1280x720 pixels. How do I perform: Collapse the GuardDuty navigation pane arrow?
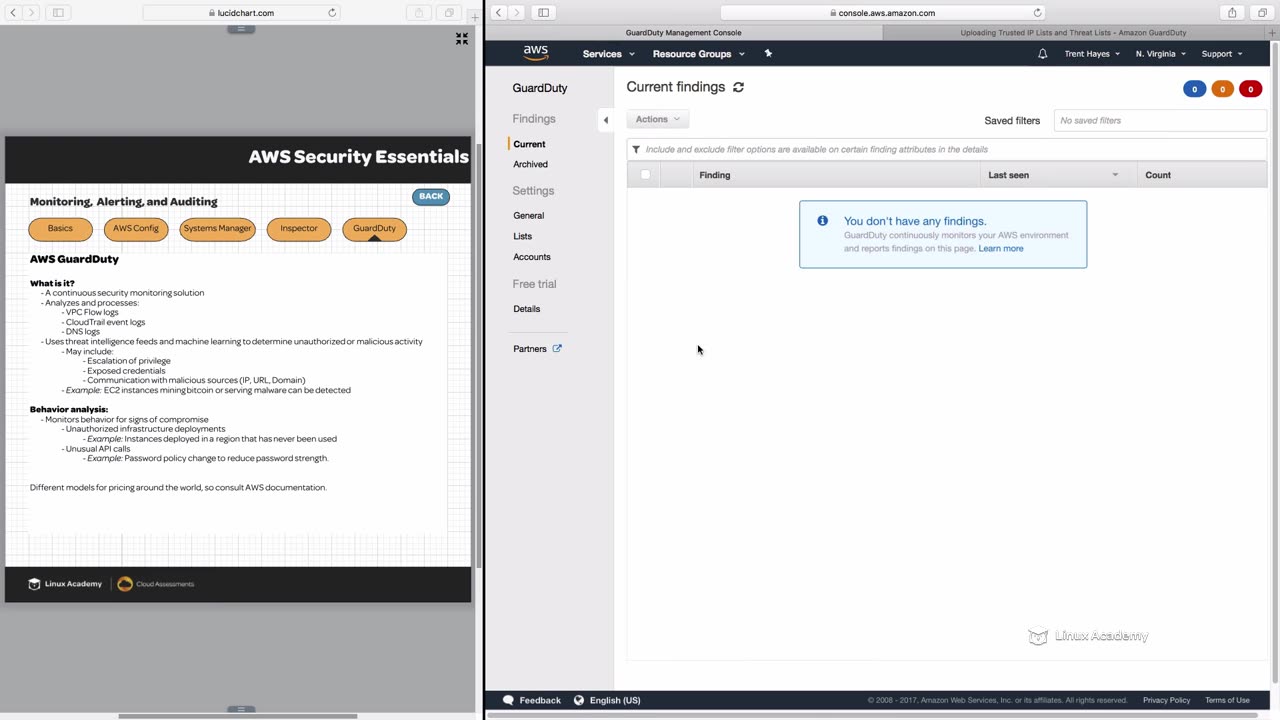605,120
